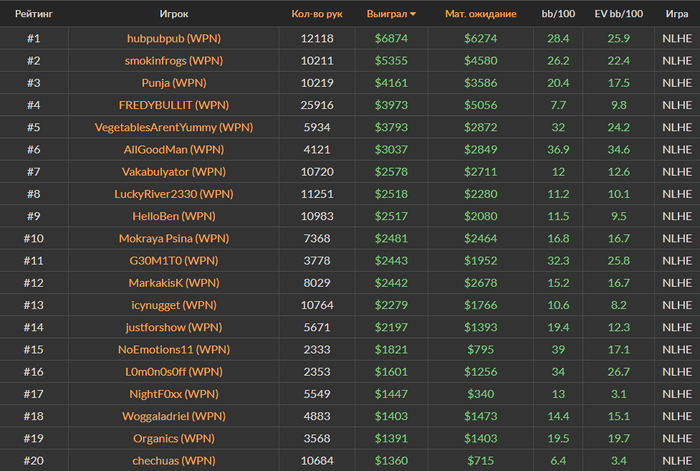Select player Punja (WPN)
The height and width of the screenshot is (471, 700).
174,83
